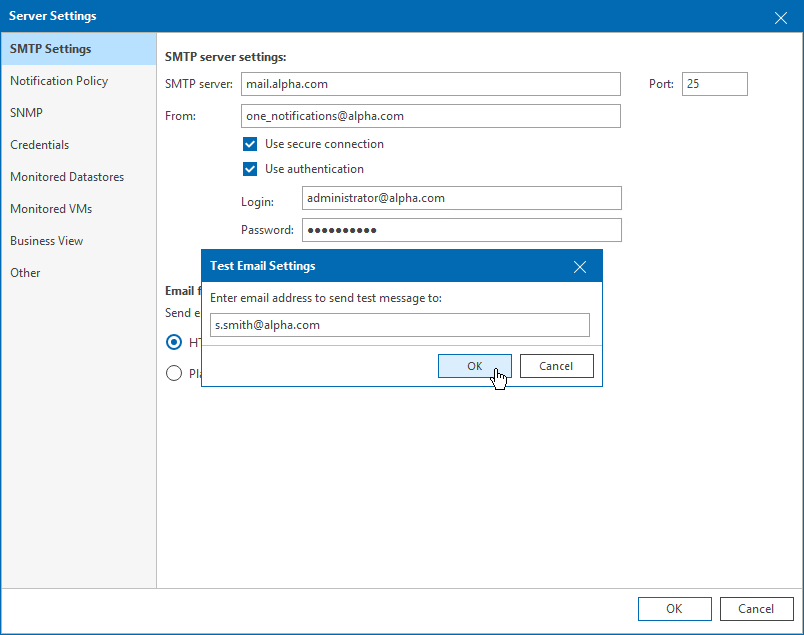Select the plain text format radio button

(174, 374)
